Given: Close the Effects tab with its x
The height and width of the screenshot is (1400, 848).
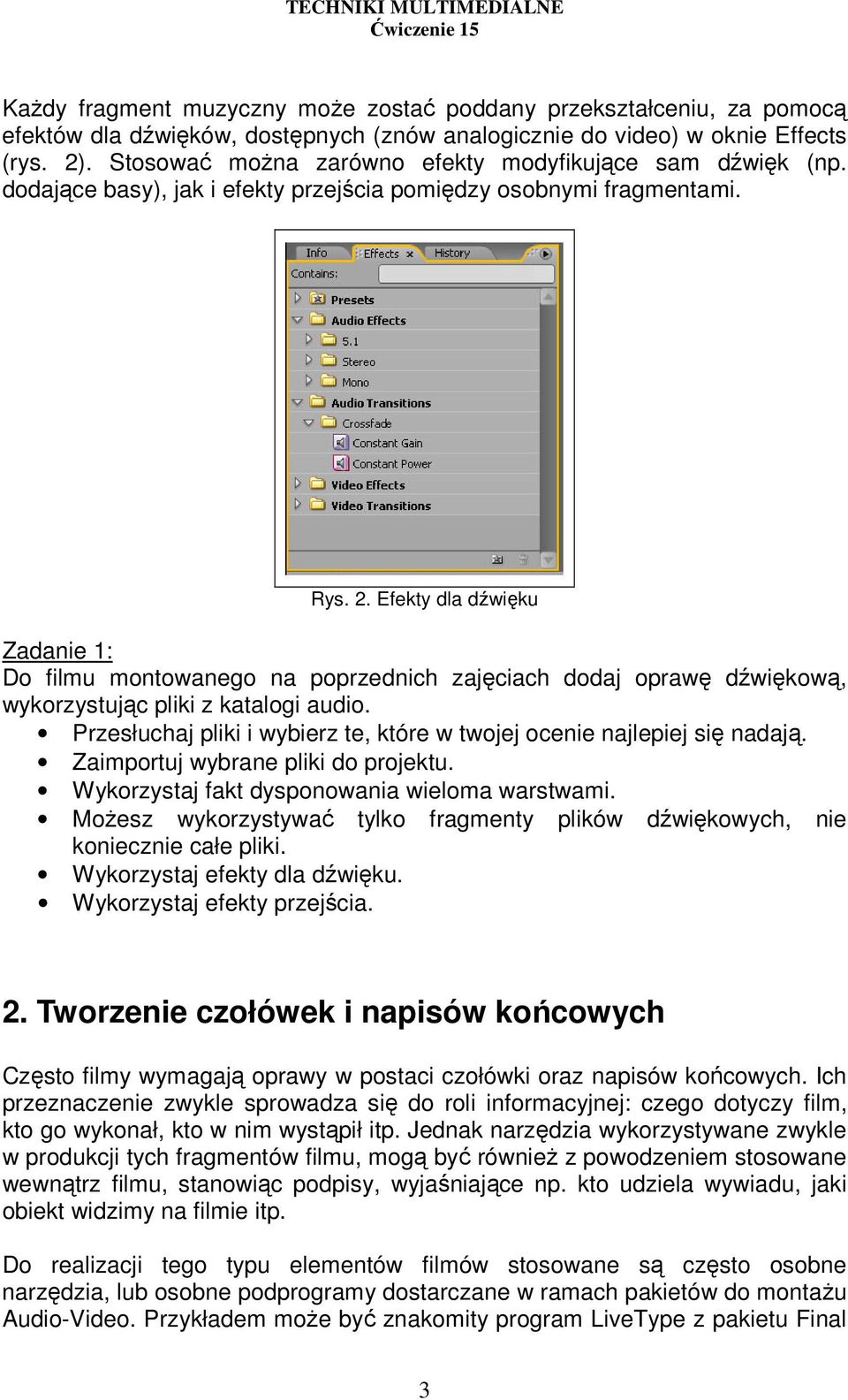Looking at the screenshot, I should point(410,255).
